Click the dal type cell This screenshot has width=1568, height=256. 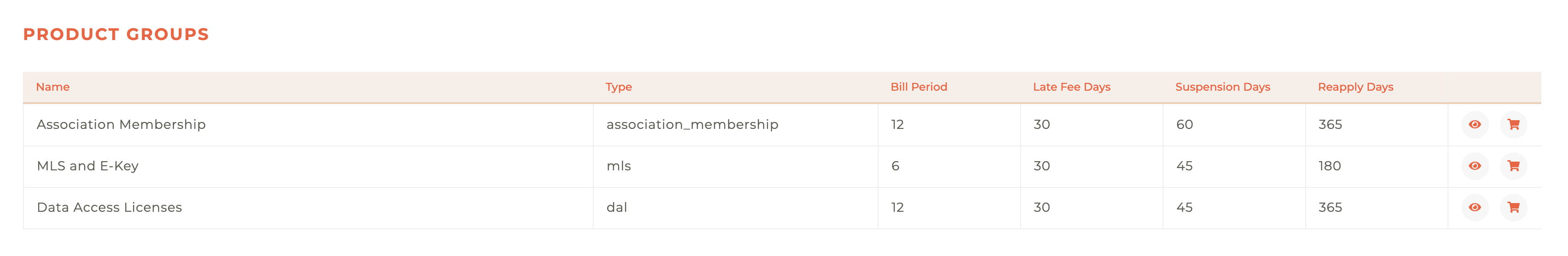pyautogui.click(x=735, y=208)
